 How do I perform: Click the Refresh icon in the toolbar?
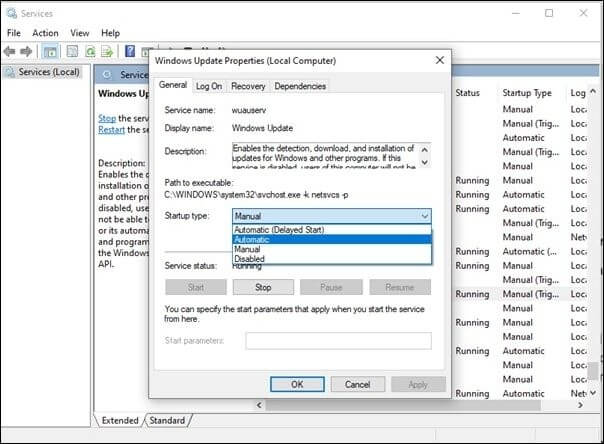pyautogui.click(x=90, y=51)
